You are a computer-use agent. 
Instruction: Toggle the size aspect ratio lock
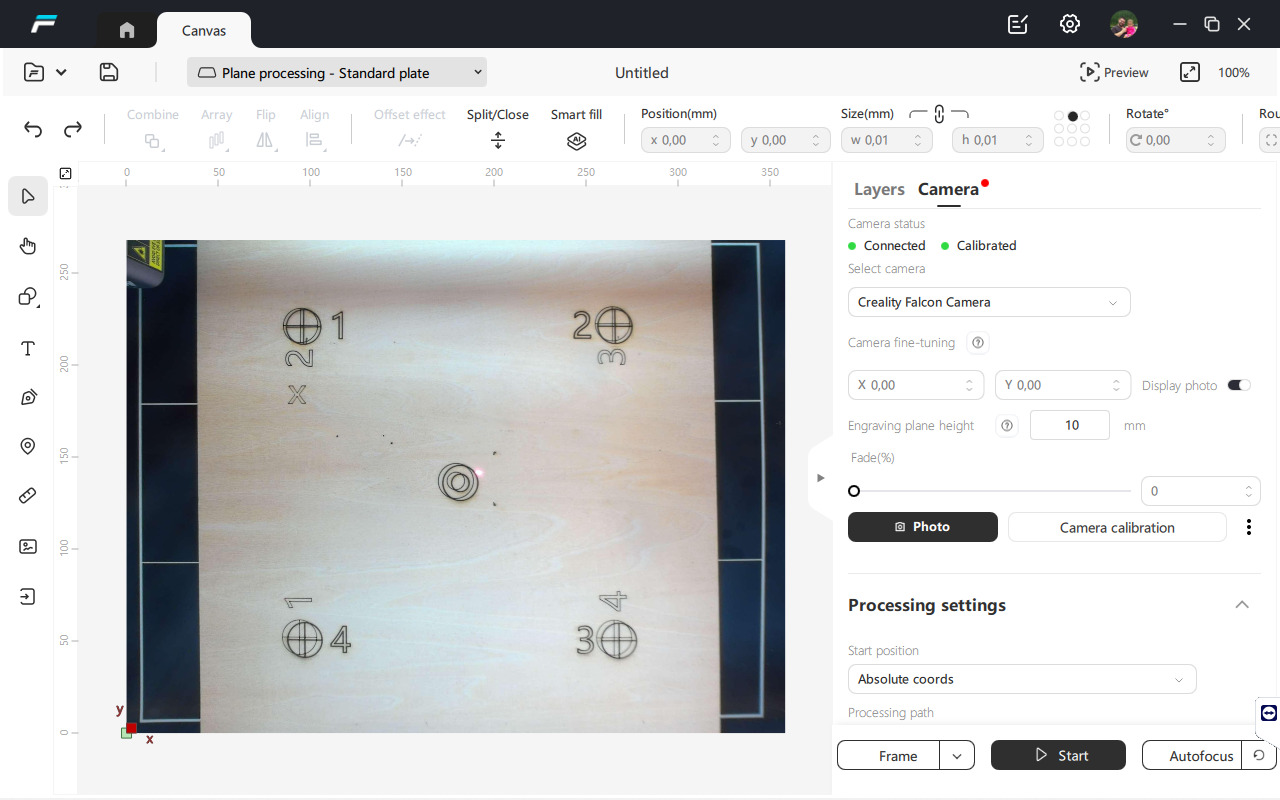click(x=939, y=114)
